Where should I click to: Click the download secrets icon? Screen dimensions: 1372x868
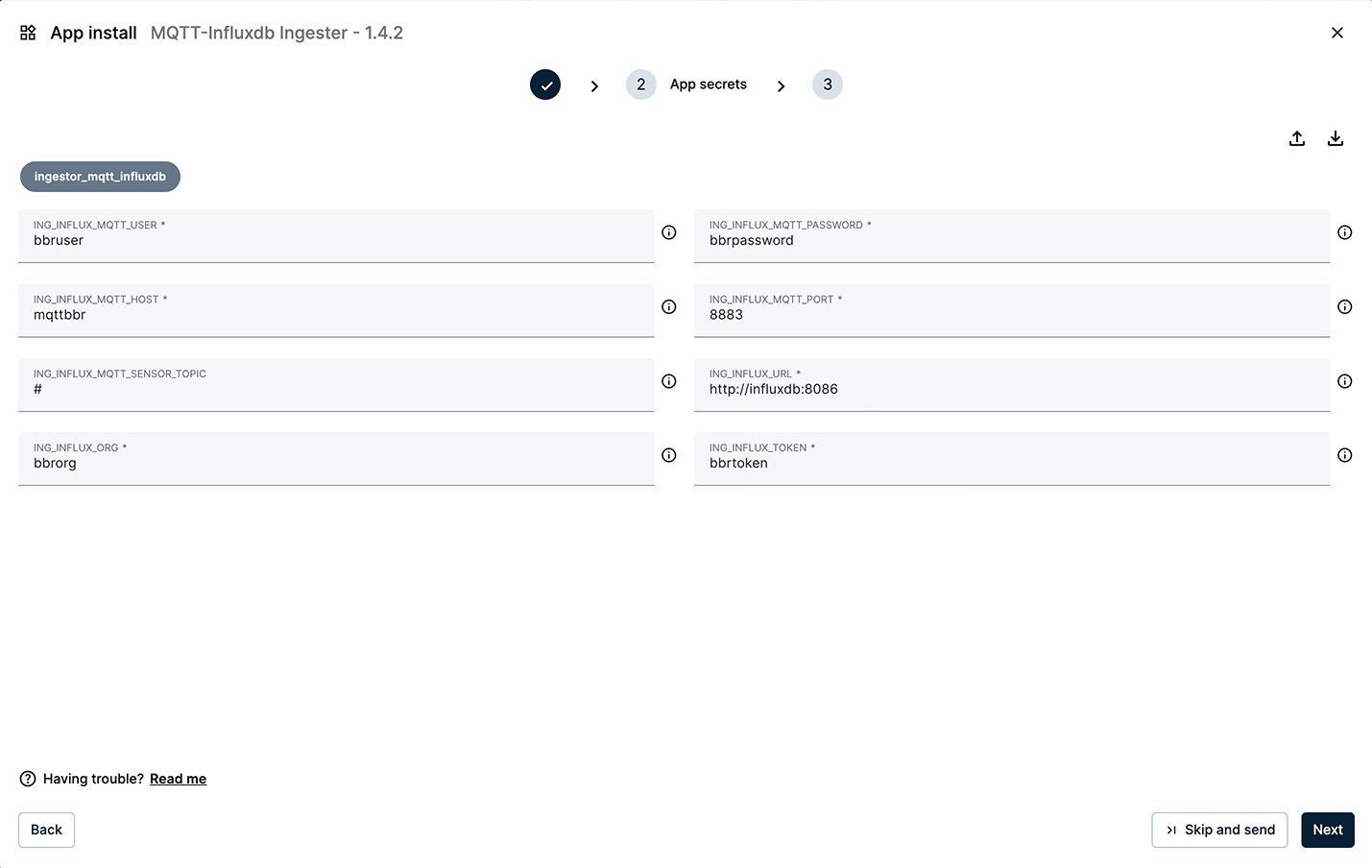click(x=1335, y=138)
